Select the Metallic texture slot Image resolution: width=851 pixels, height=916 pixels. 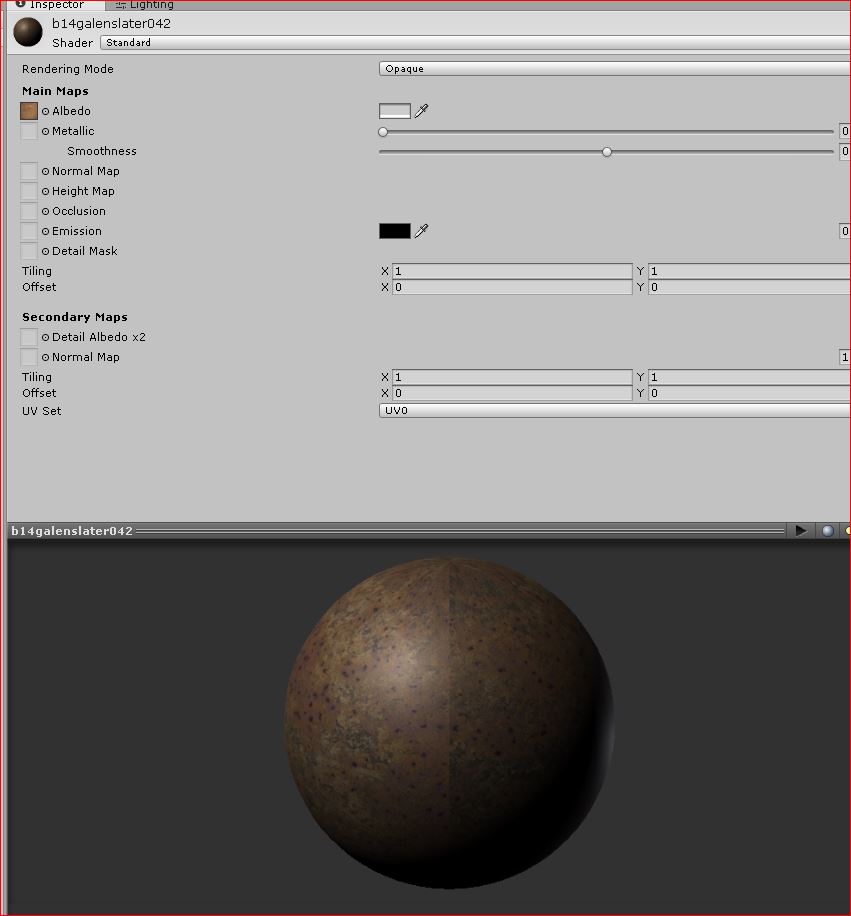pyautogui.click(x=28, y=131)
